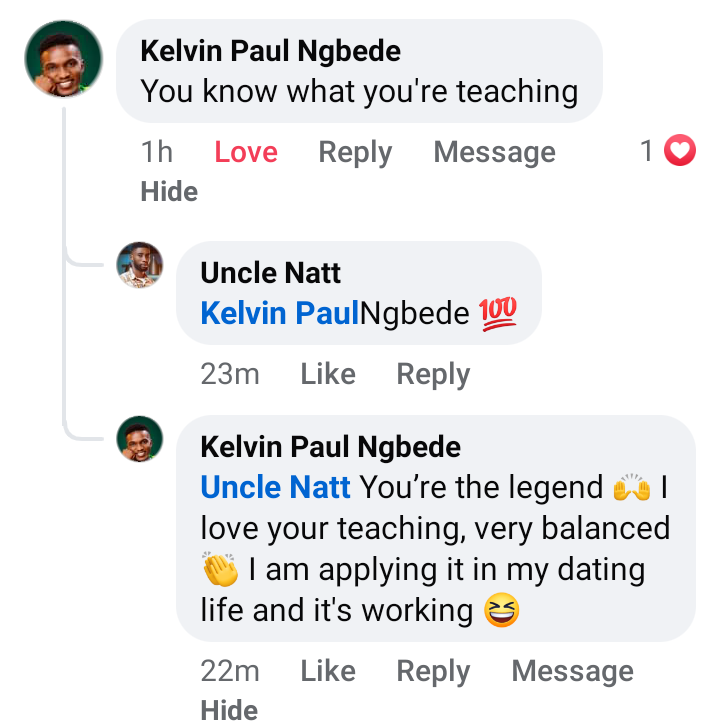Click the 'Kelvin Paul Ngbede' name on bottom reply
Viewport: 720px width, 725px height.
[330, 446]
